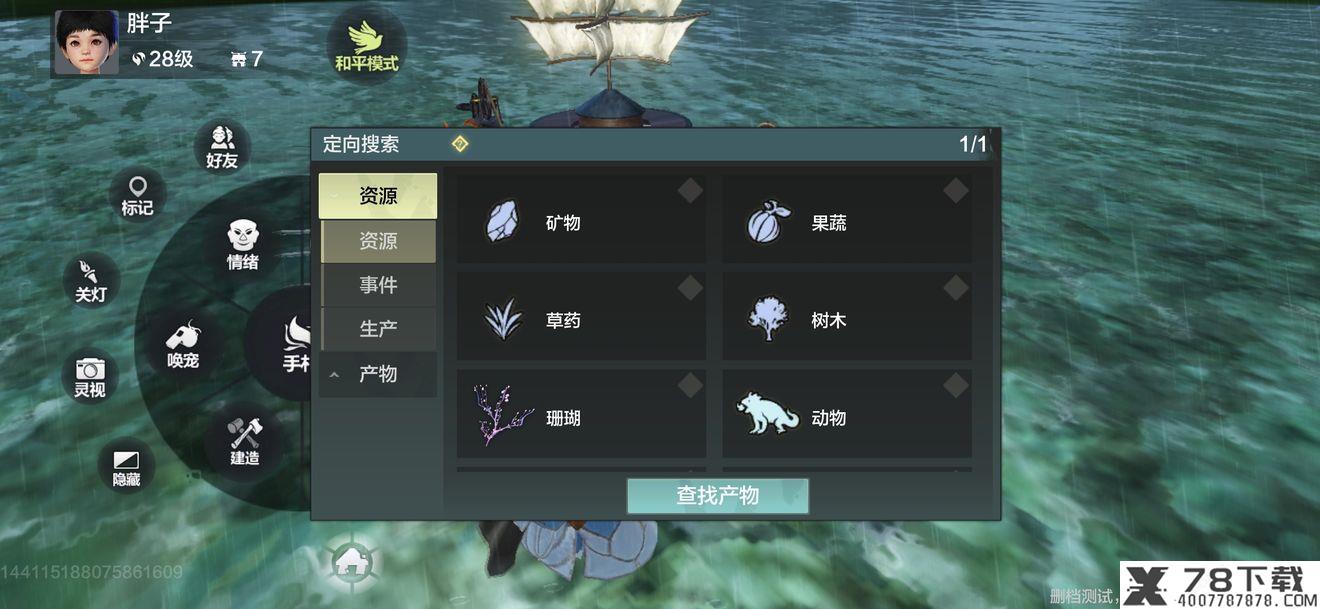
Task: Expand the 产物 category in sidebar
Action: [378, 374]
